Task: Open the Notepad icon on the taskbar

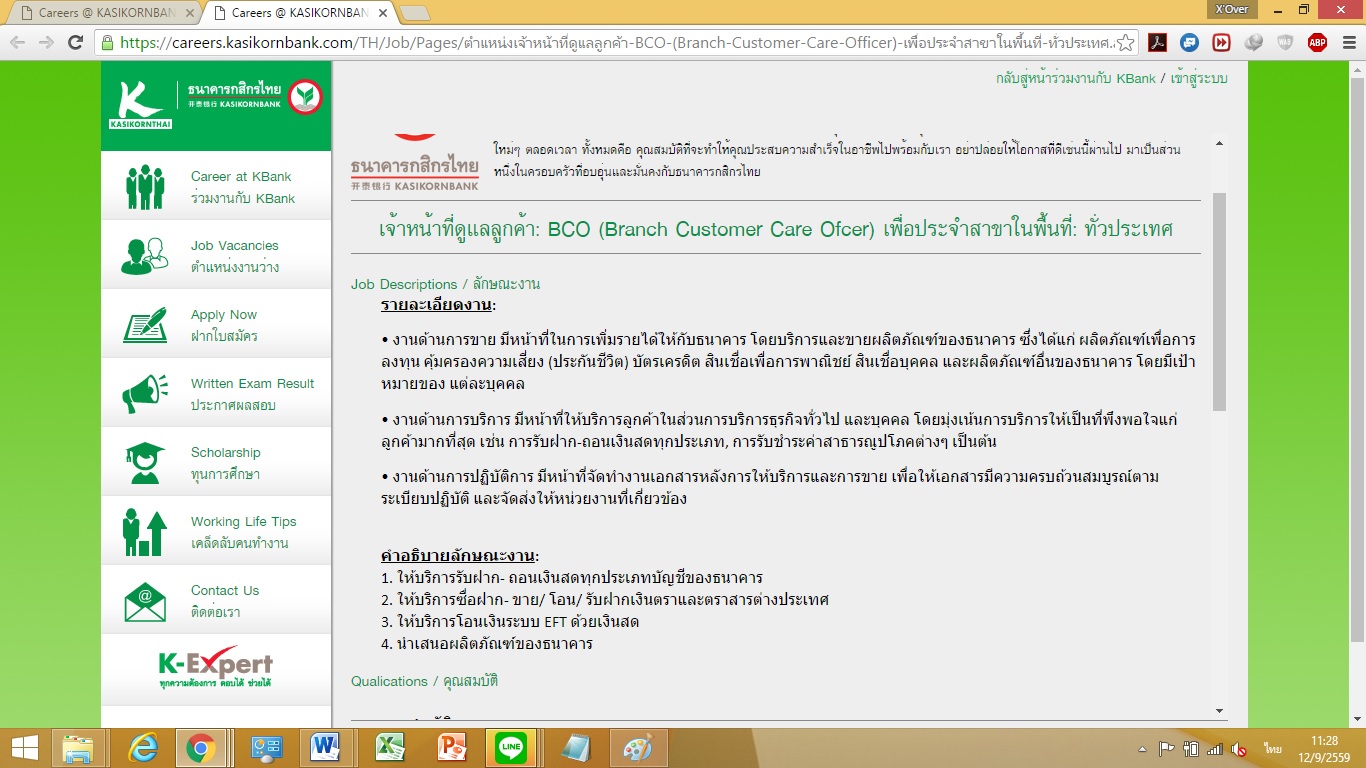Action: pyautogui.click(x=575, y=748)
